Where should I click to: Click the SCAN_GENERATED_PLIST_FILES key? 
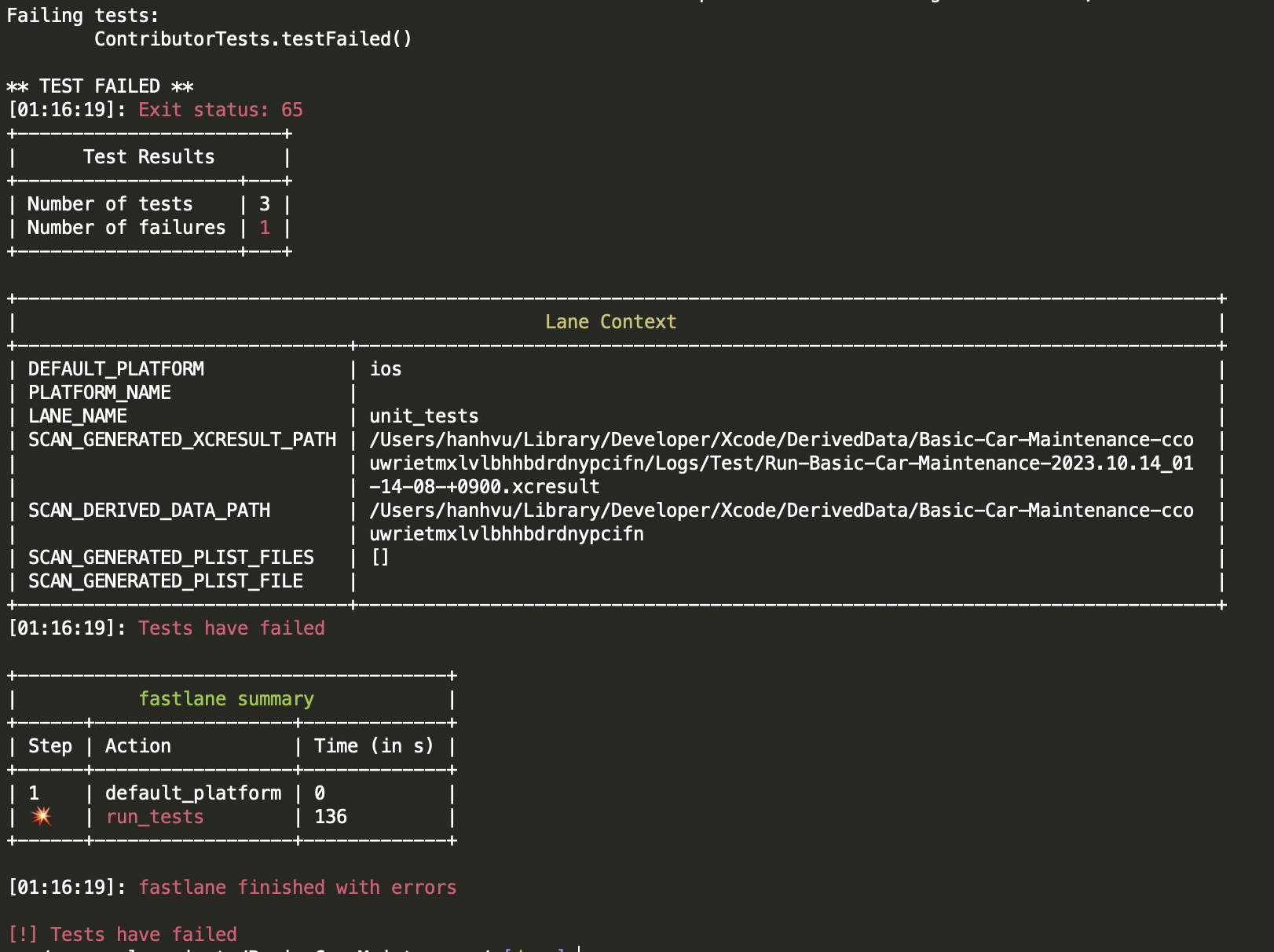click(171, 558)
